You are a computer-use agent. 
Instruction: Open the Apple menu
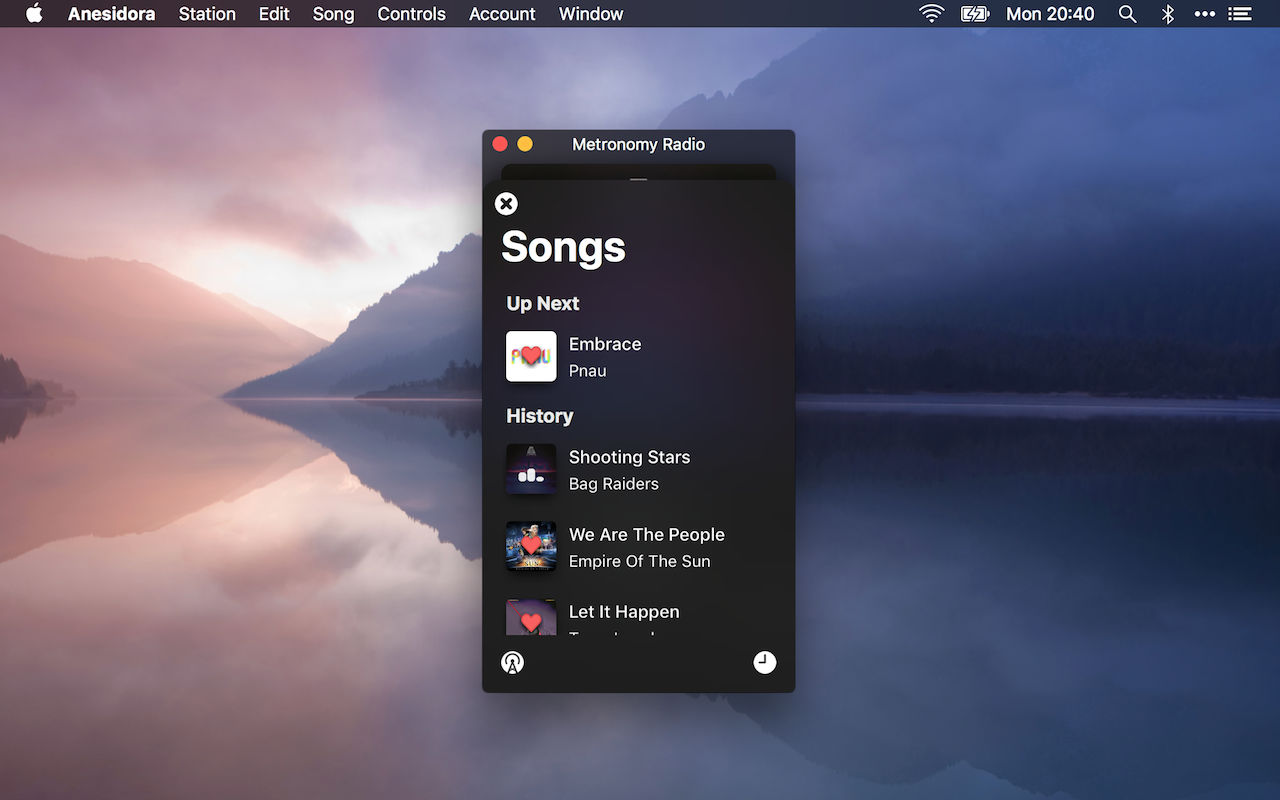34,13
